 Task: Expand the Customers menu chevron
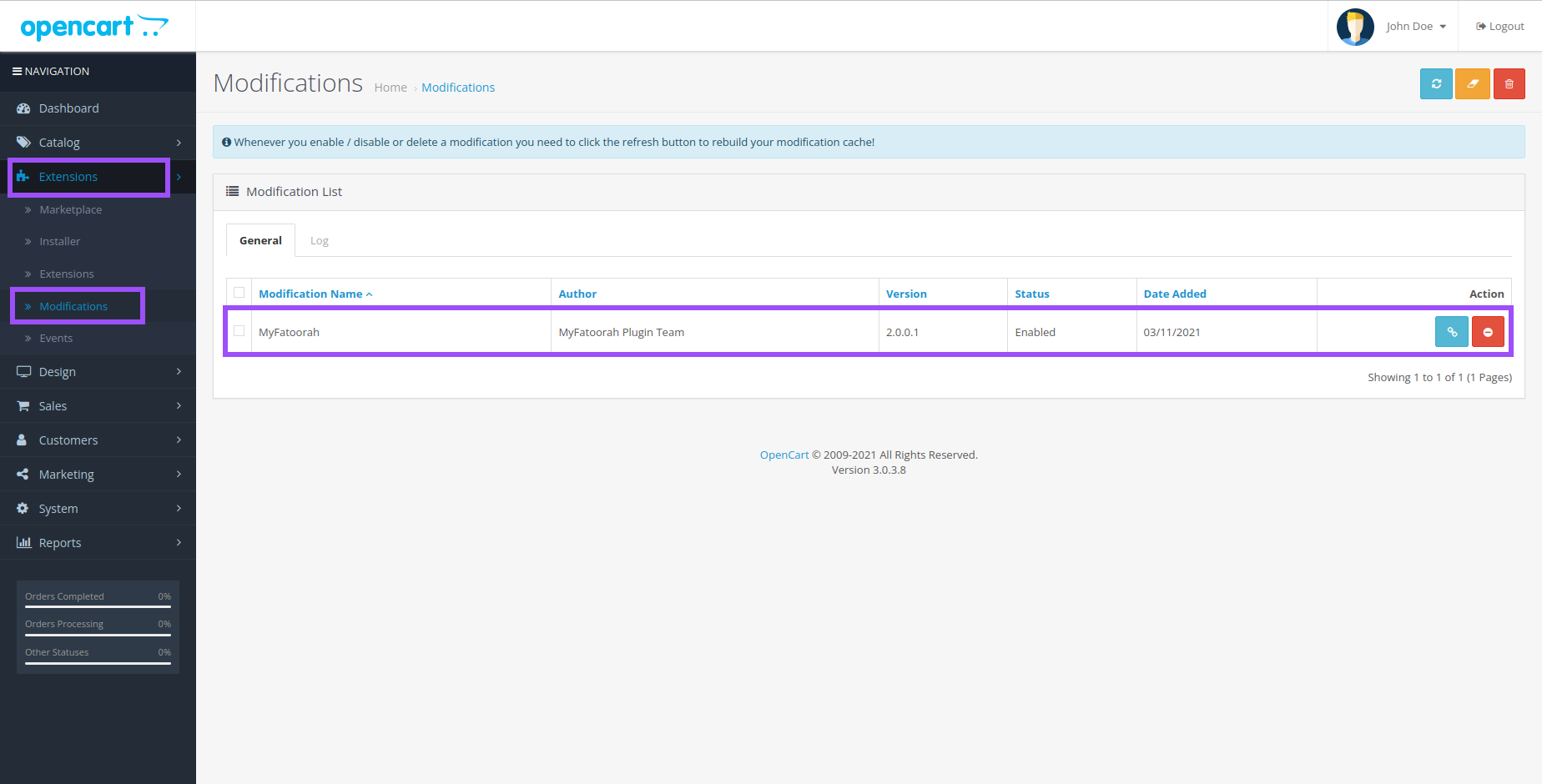click(179, 440)
